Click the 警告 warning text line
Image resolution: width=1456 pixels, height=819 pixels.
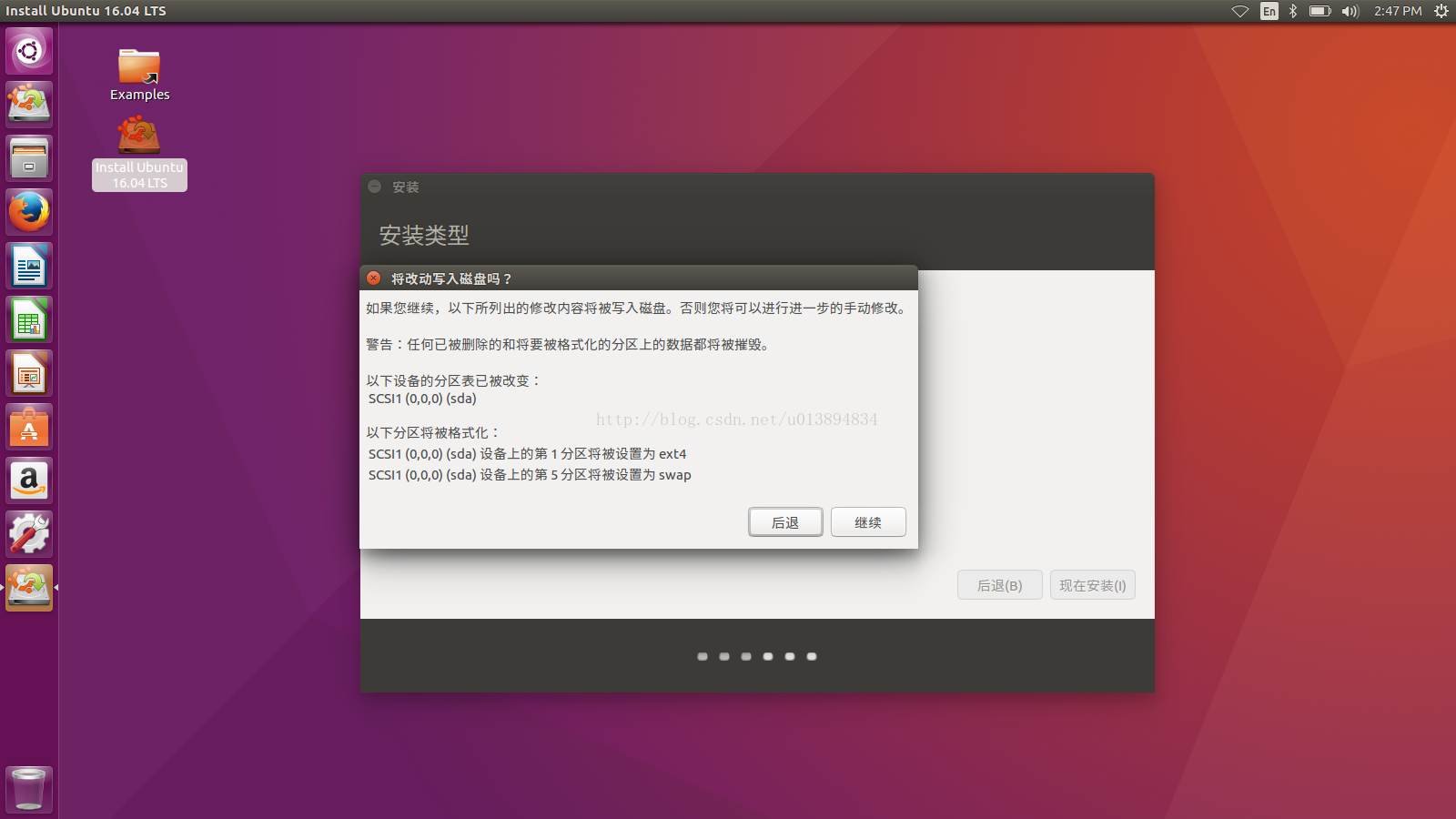pos(569,345)
